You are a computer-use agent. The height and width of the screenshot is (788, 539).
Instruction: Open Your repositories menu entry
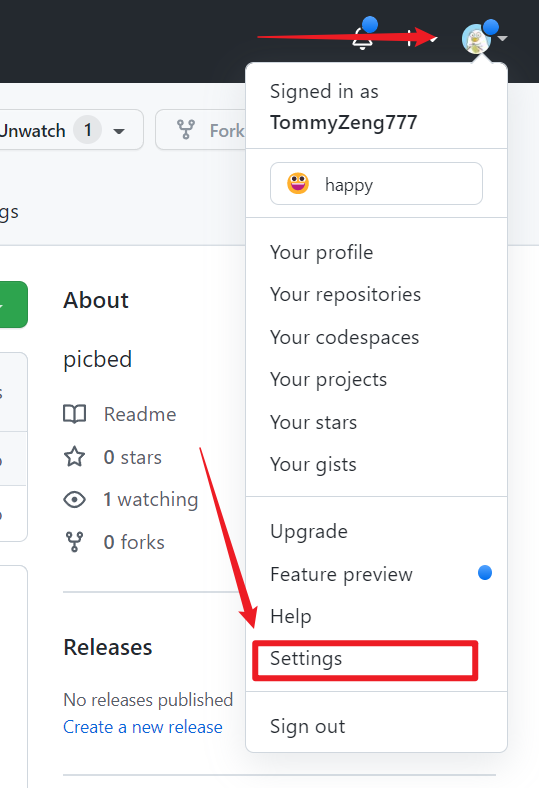tap(345, 294)
